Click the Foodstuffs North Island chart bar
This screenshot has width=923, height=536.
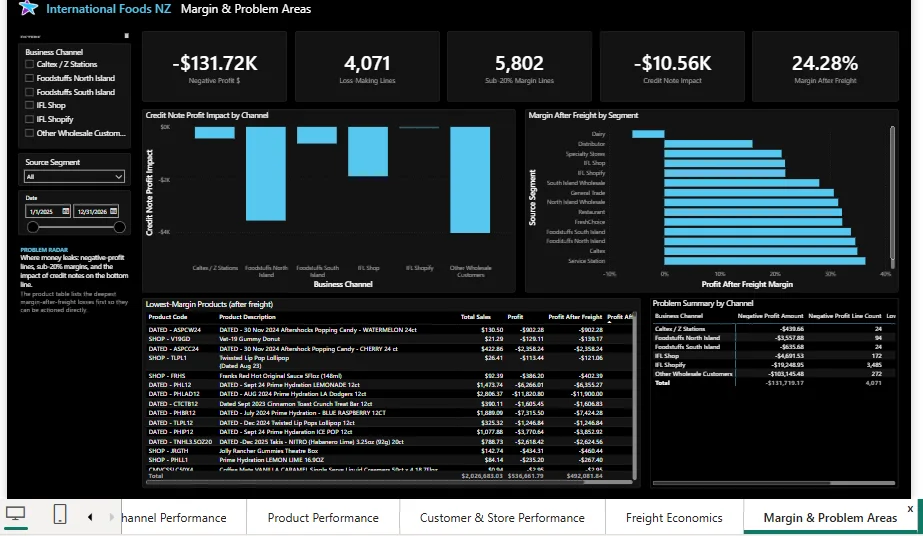click(265, 174)
